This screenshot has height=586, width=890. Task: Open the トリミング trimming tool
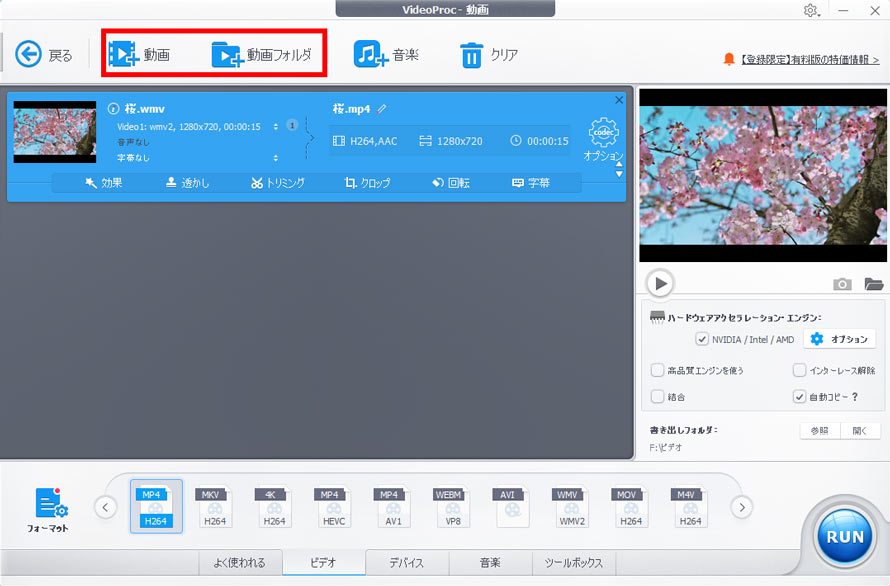pyautogui.click(x=278, y=183)
